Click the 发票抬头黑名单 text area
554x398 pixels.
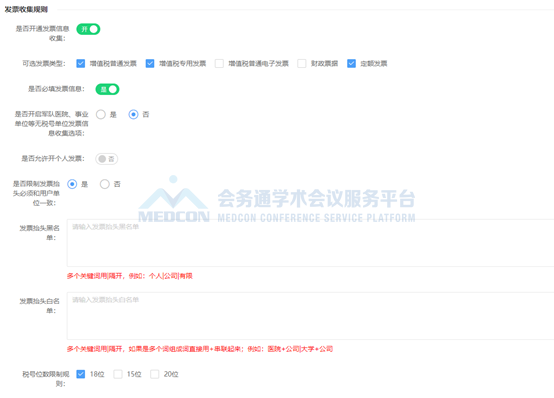(x=310, y=243)
